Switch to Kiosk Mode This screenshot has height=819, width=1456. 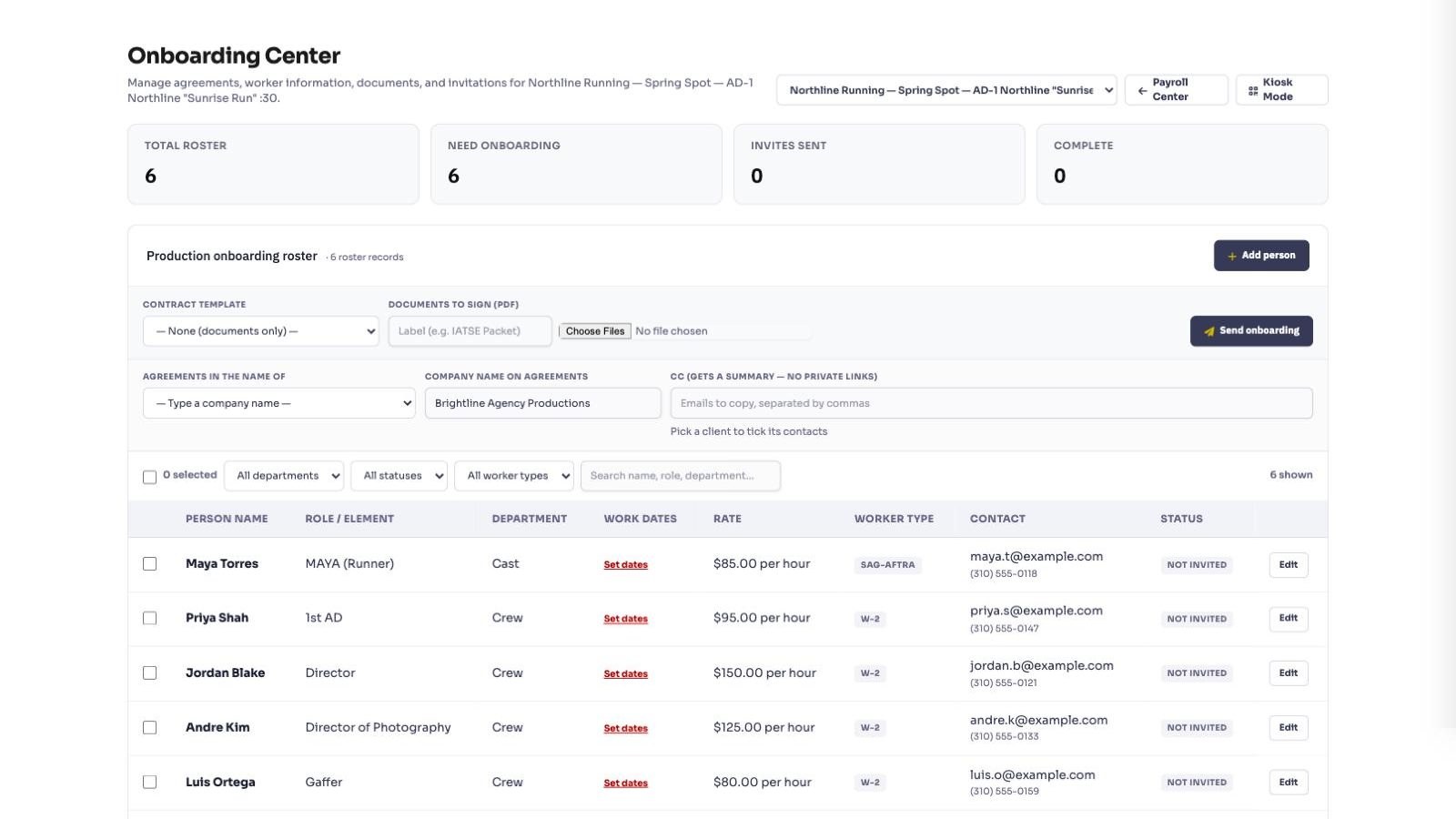[1281, 89]
